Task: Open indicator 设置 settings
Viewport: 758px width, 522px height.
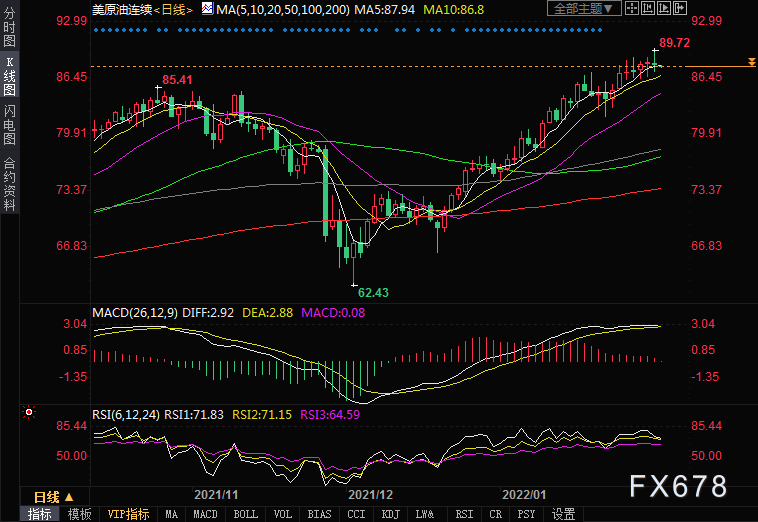Action: pyautogui.click(x=564, y=514)
